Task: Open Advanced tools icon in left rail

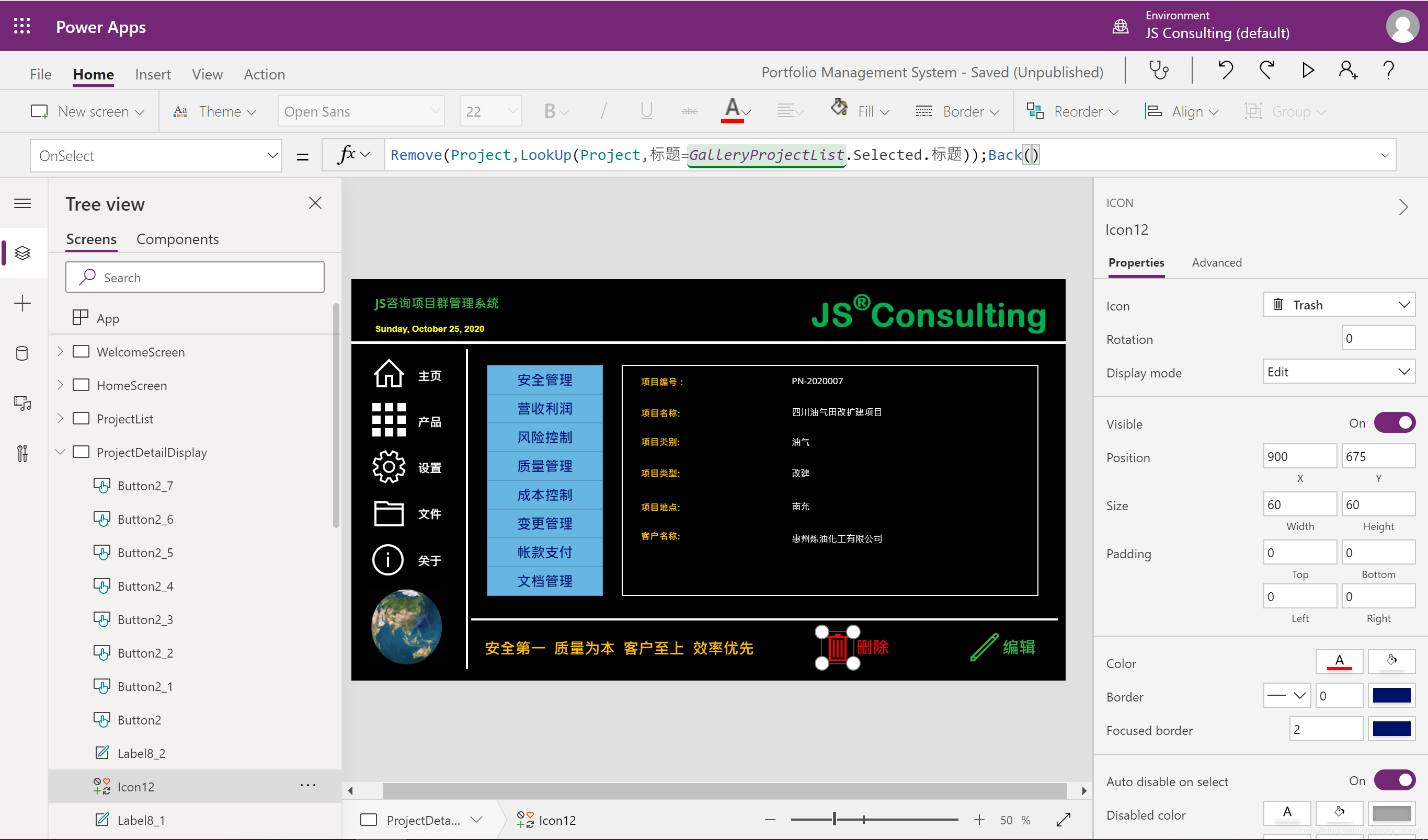Action: tap(22, 453)
